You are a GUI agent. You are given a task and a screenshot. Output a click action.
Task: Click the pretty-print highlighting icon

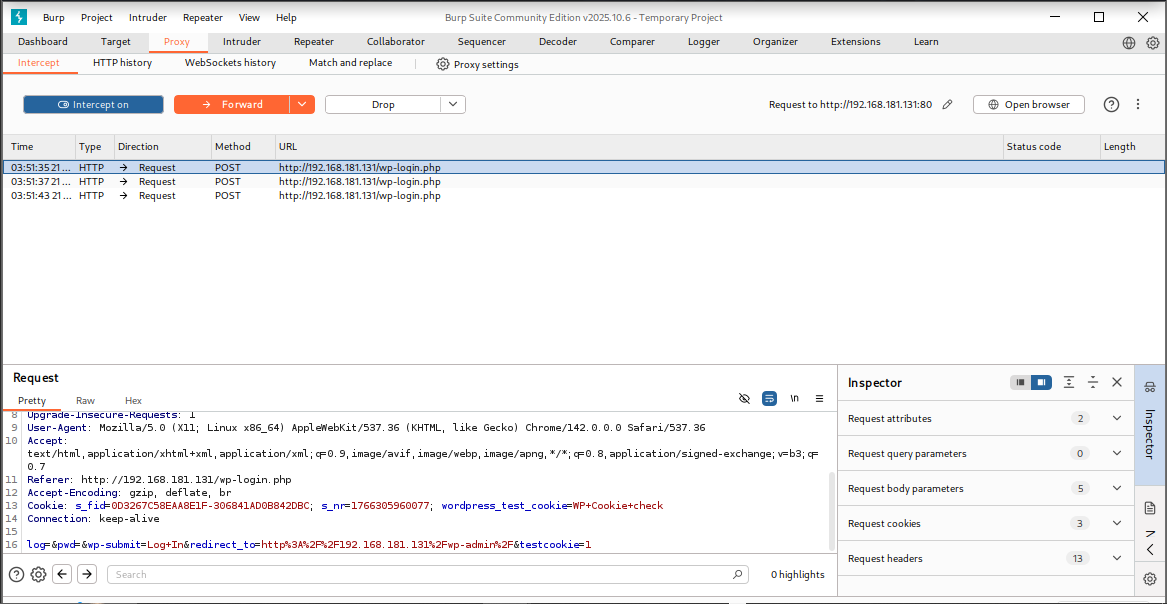pos(769,398)
